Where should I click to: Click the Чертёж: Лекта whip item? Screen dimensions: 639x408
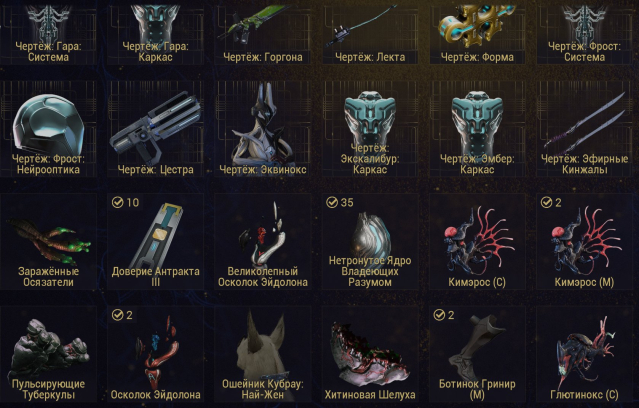(370, 33)
